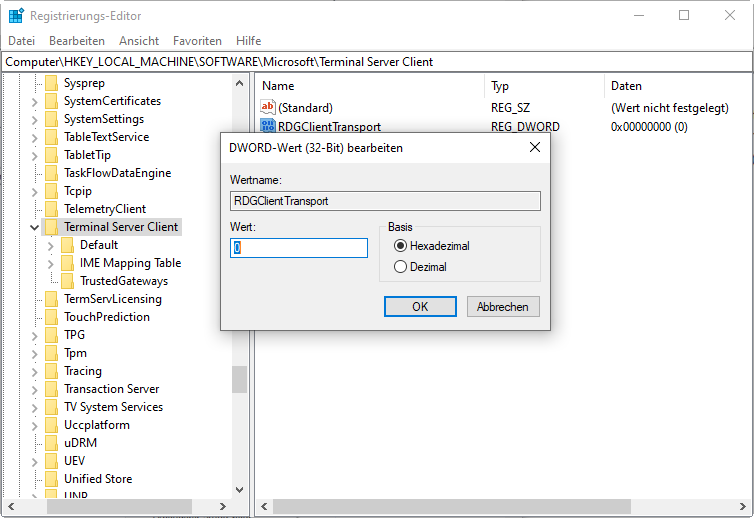Click the Unified Store folder icon

click(x=52, y=479)
